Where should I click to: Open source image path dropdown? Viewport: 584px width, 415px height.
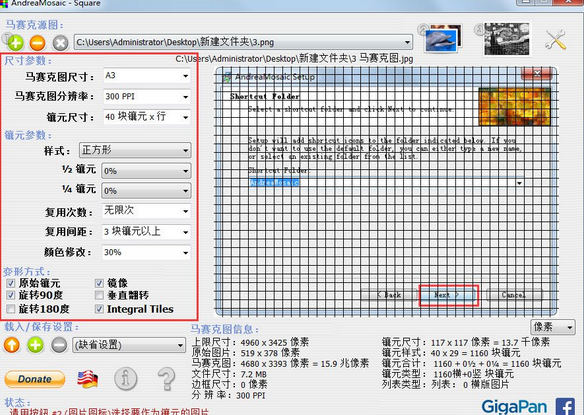click(x=243, y=42)
